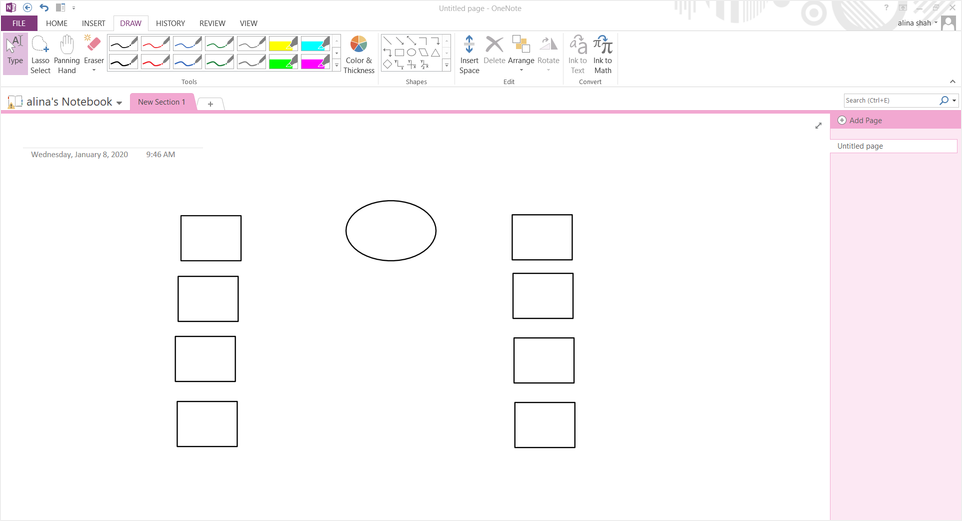Select the Lasso Select tool
962x521 pixels.
(40, 54)
